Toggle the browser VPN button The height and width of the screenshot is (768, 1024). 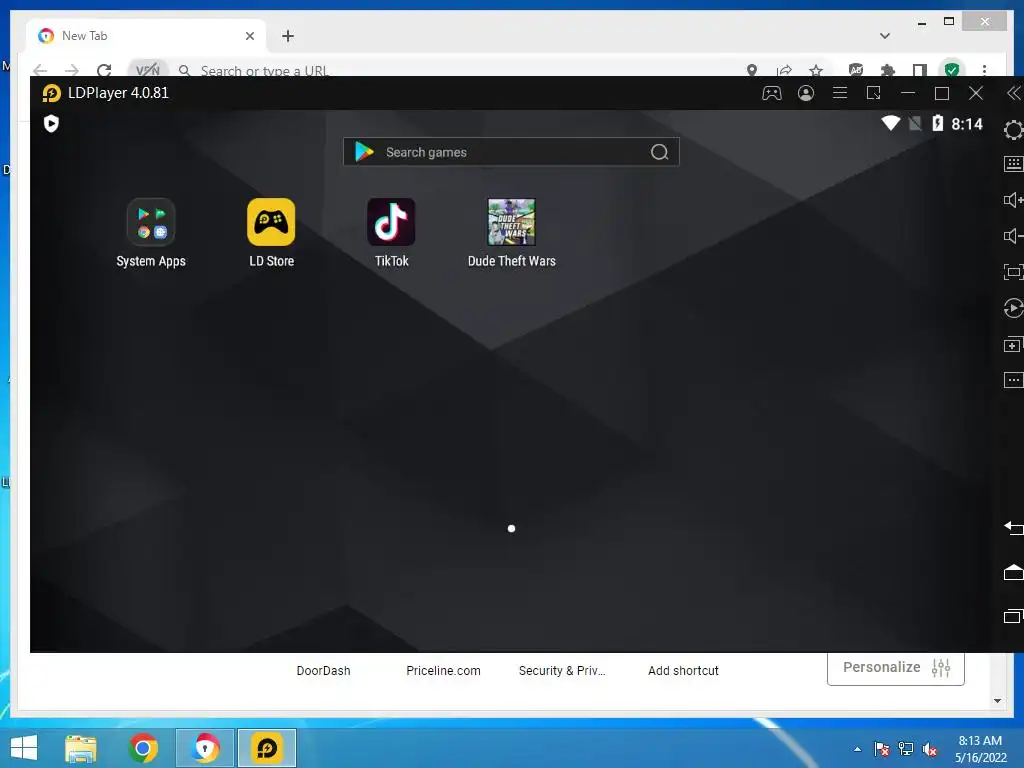[x=148, y=69]
